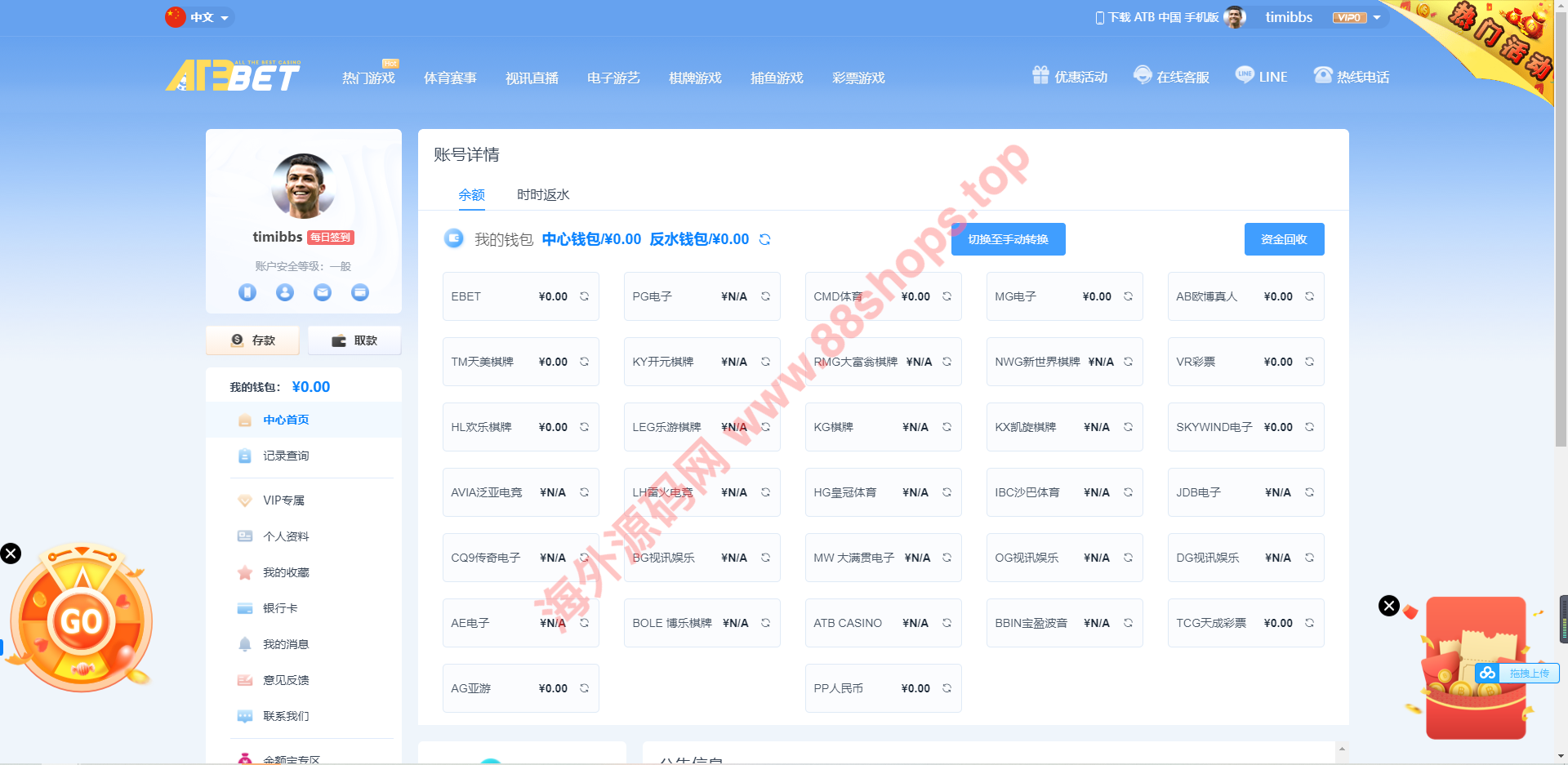This screenshot has width=1568, height=765.
Task: Switch to manual transfer with 切换至手动转换
Action: pos(1008,239)
